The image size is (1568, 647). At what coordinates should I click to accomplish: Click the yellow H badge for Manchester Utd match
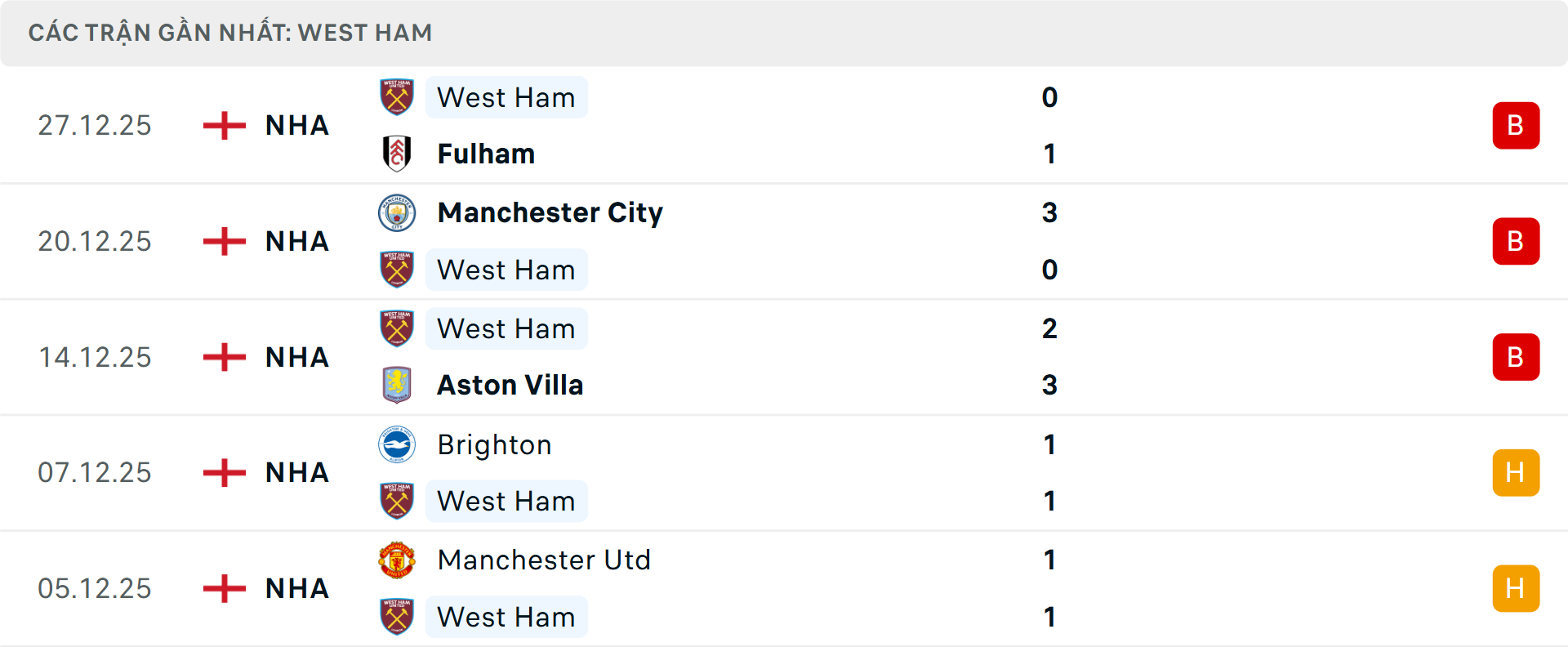click(1517, 588)
